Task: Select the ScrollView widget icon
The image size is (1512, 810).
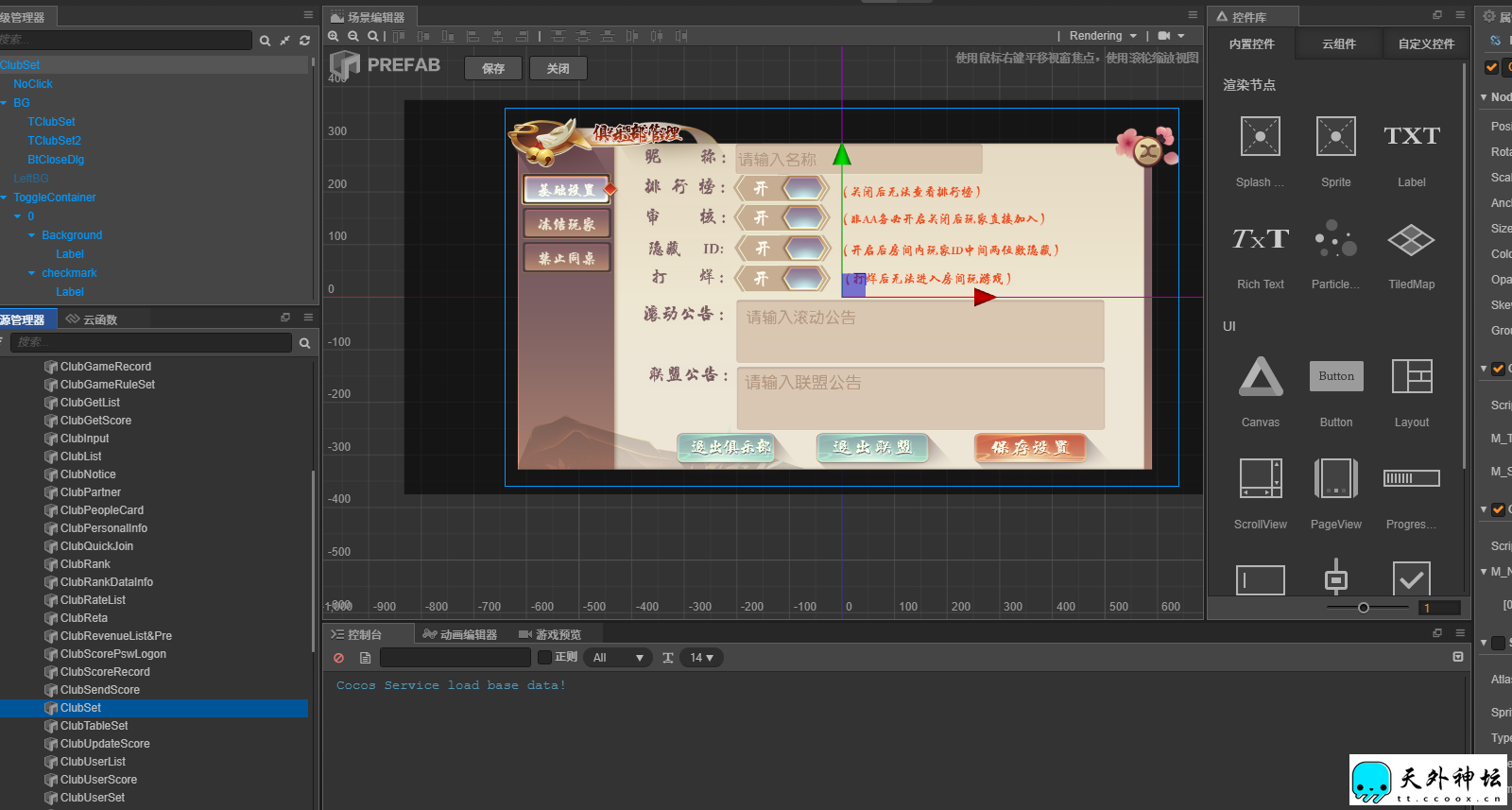Action: 1261,478
